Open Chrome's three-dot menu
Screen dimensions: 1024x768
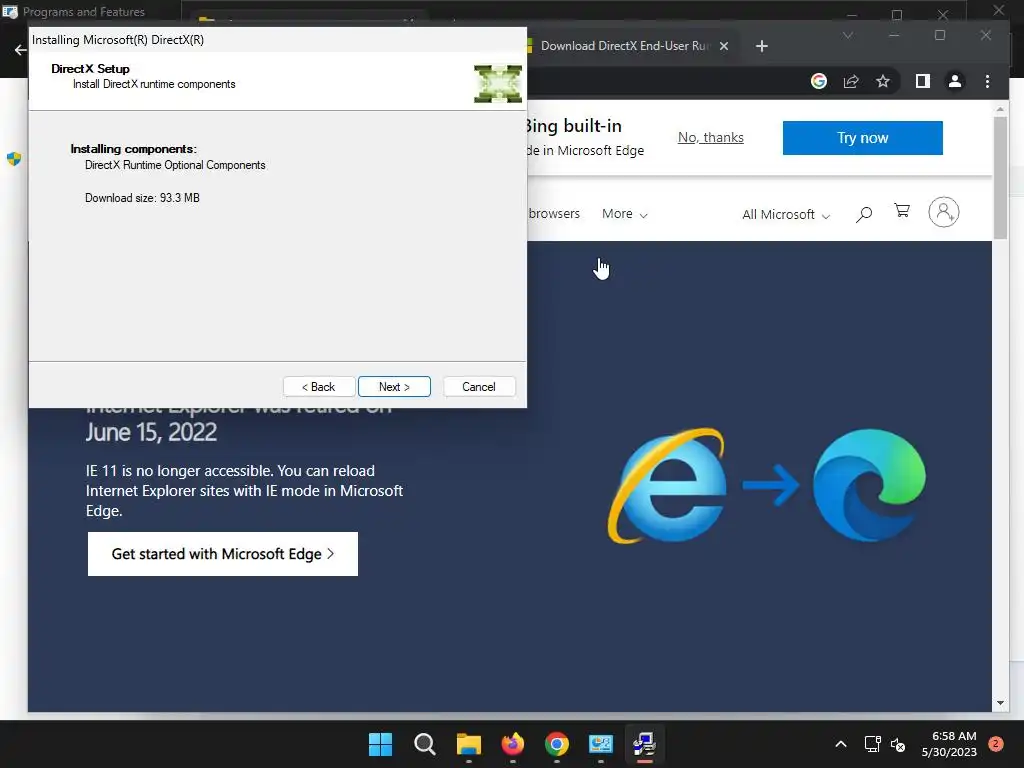click(987, 81)
